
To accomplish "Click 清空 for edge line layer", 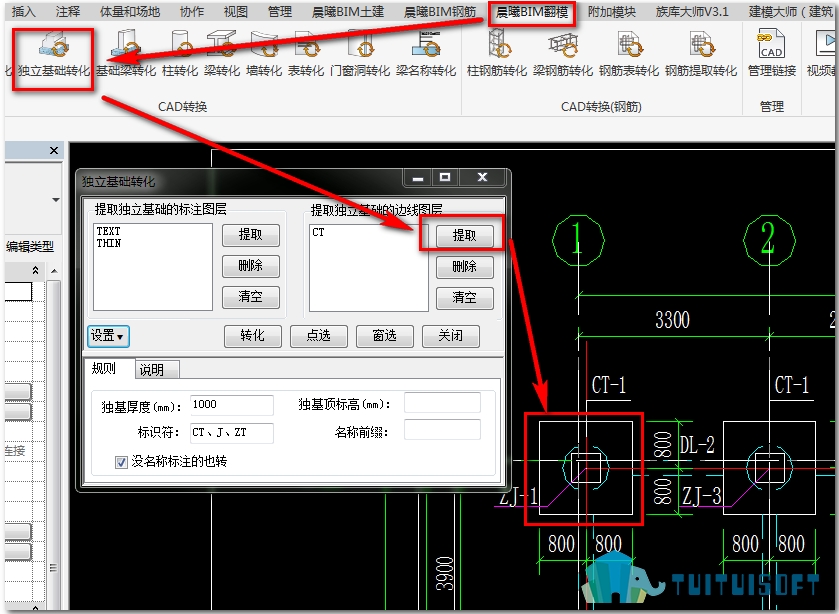I will 464,298.
